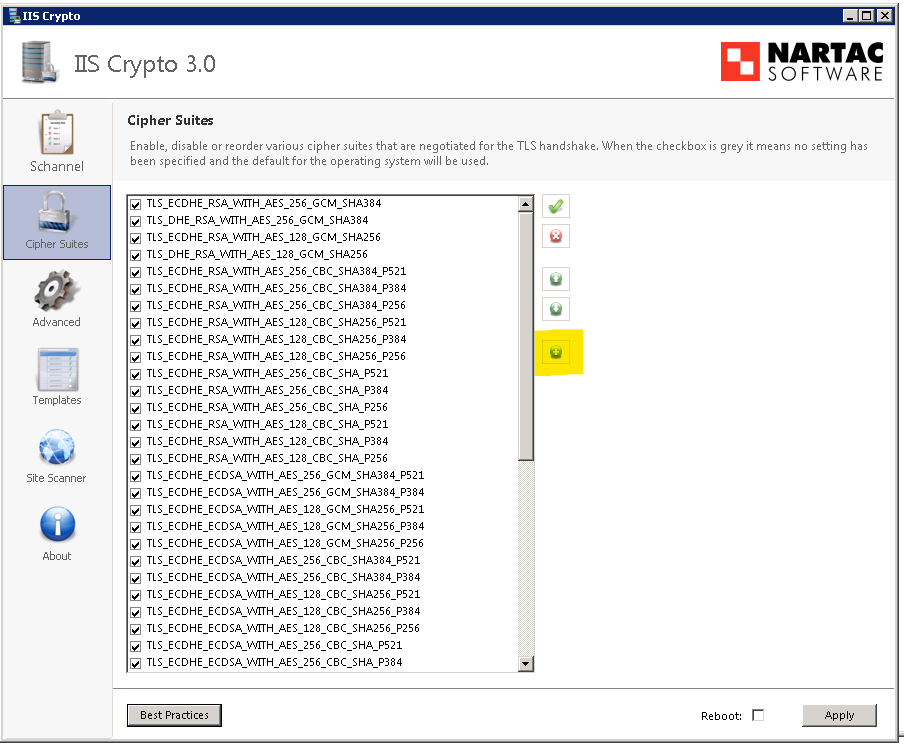The height and width of the screenshot is (747, 904).
Task: Select row TLS_ECDHE_RSA_WITH_AES_256_CBC_SHA_P384
Action: coord(323,390)
